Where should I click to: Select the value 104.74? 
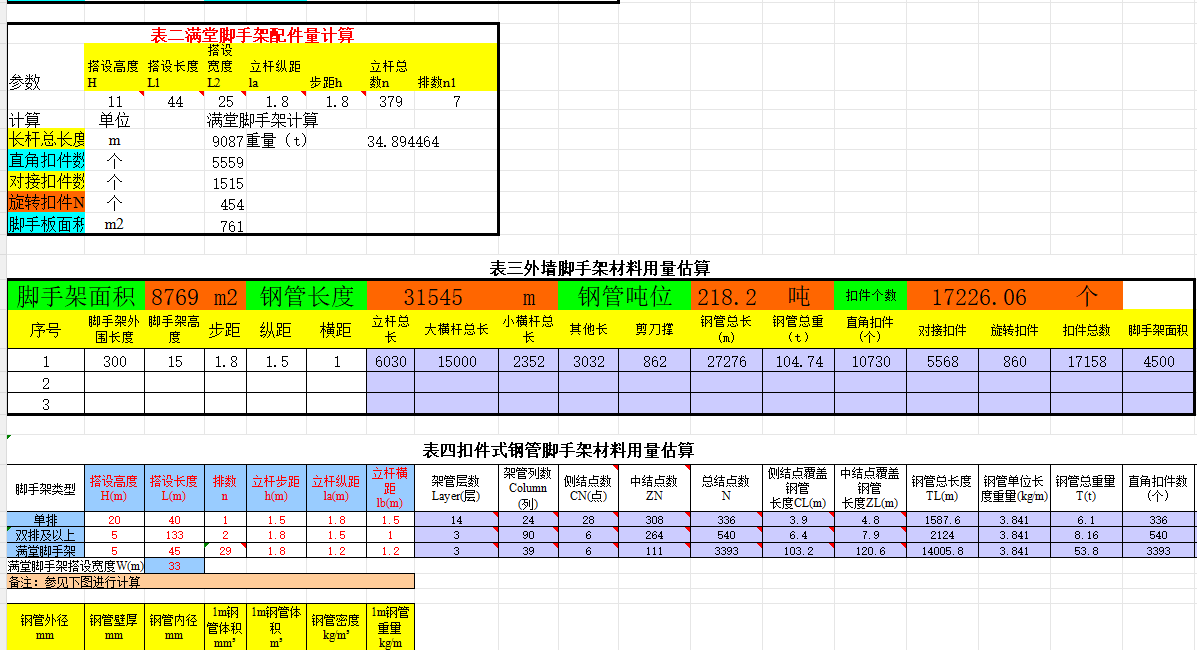799,361
